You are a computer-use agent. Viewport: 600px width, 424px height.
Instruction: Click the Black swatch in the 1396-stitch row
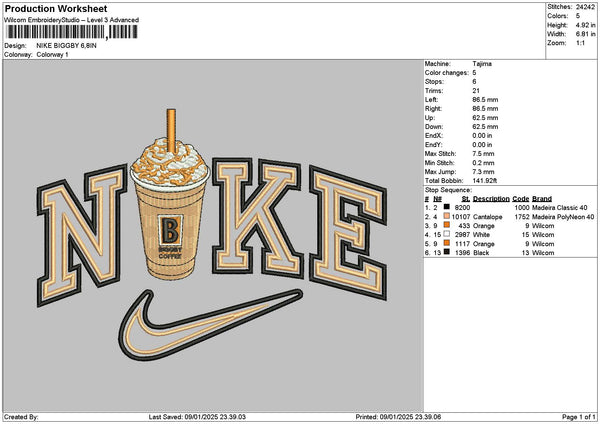447,252
